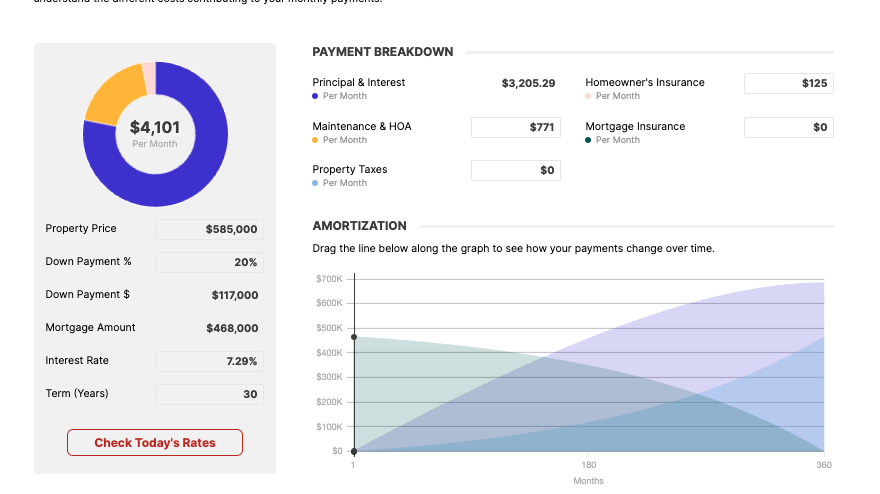Image resolution: width=880 pixels, height=494 pixels.
Task: Click the Maintenance & HOA label
Action: coord(362,126)
